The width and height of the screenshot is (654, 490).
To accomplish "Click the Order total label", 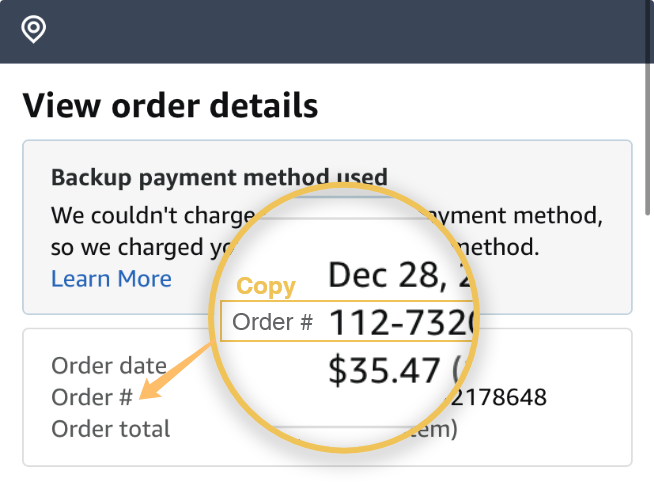I will pos(111,429).
